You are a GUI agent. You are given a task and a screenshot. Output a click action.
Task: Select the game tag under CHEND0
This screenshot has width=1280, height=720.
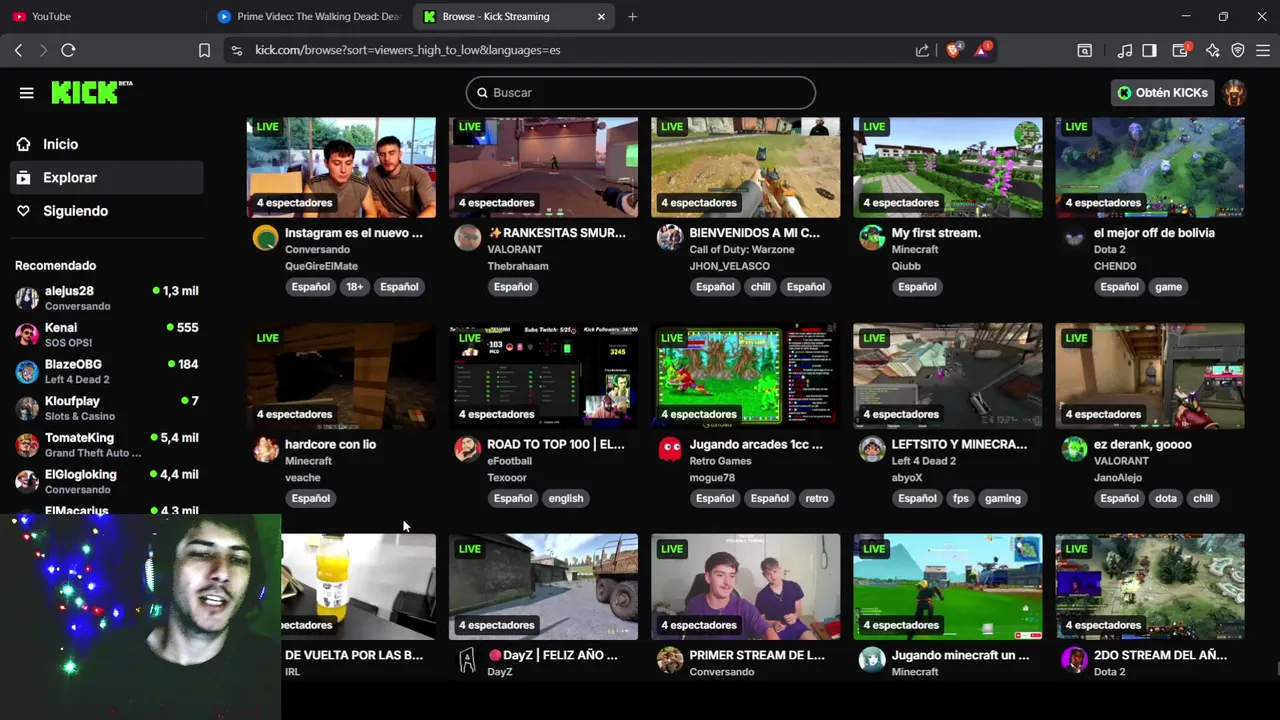tap(1168, 287)
